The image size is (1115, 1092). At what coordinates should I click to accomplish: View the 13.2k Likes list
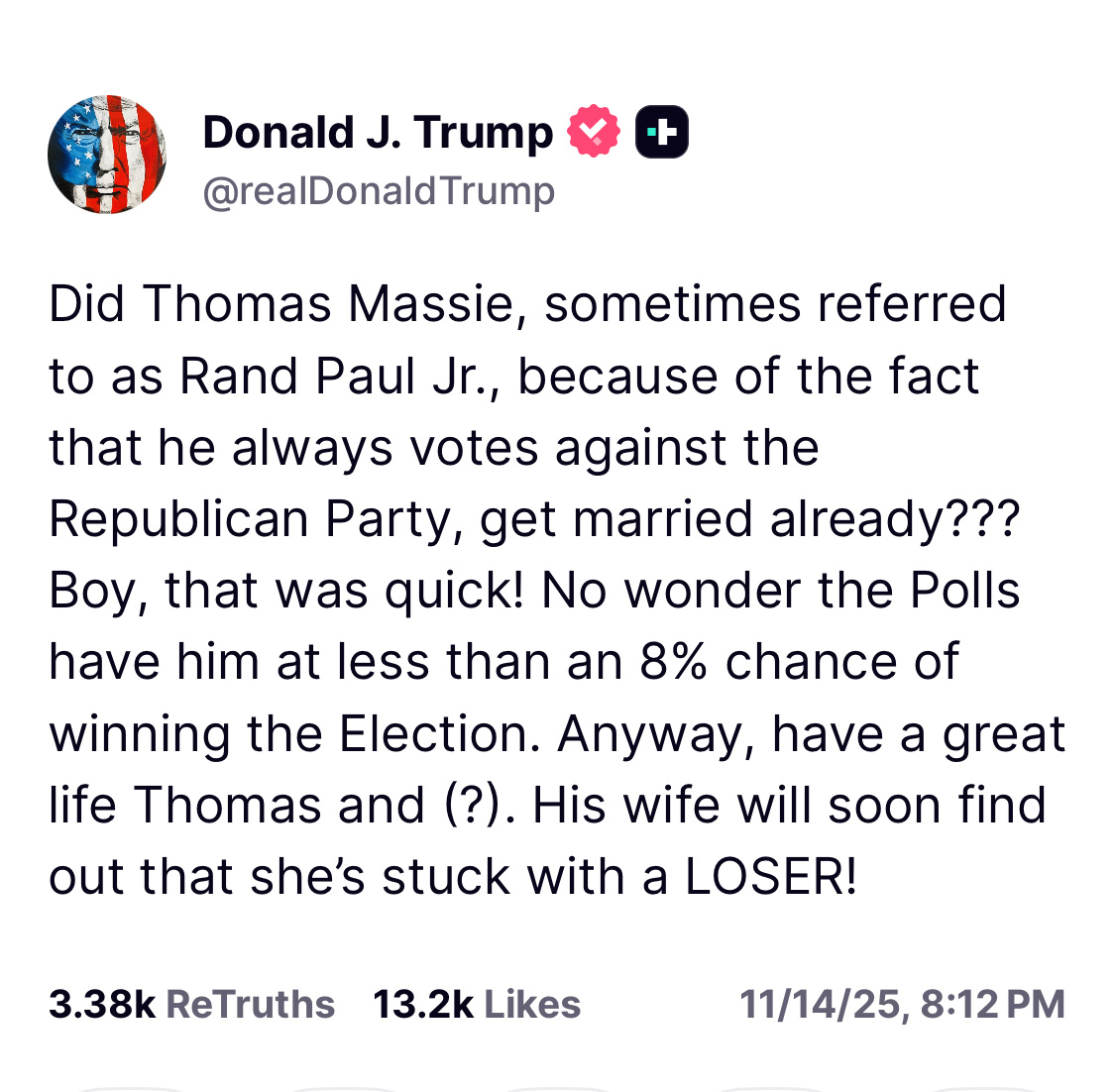pyautogui.click(x=477, y=1004)
